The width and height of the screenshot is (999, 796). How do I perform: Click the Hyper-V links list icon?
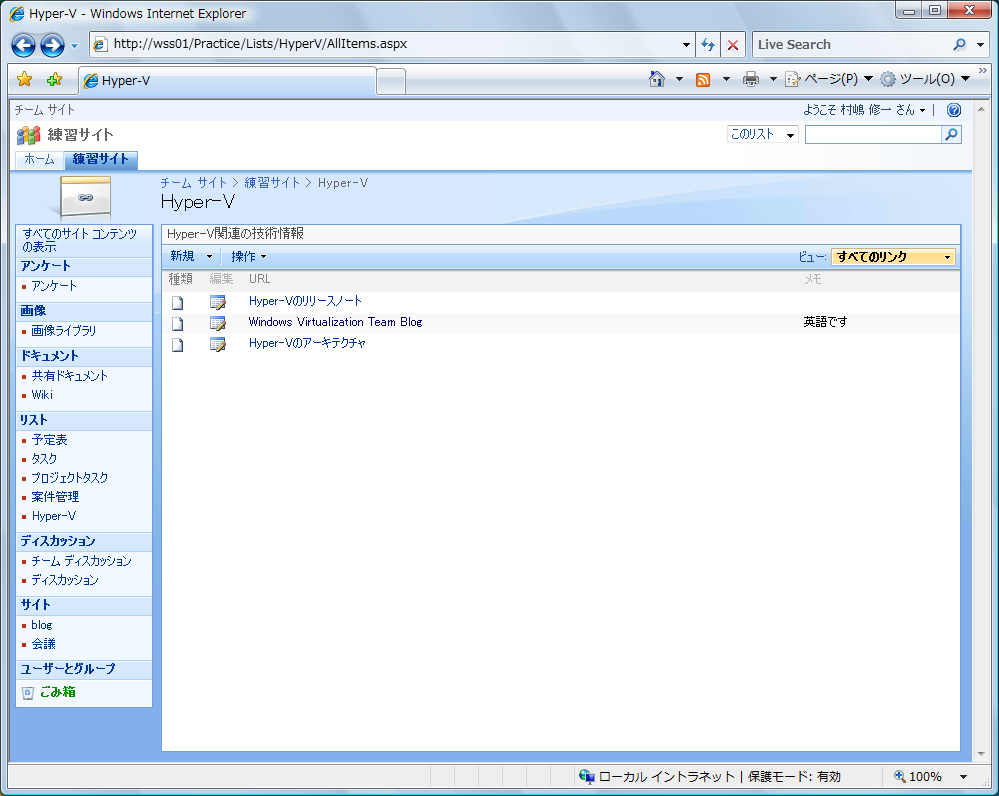(x=85, y=198)
